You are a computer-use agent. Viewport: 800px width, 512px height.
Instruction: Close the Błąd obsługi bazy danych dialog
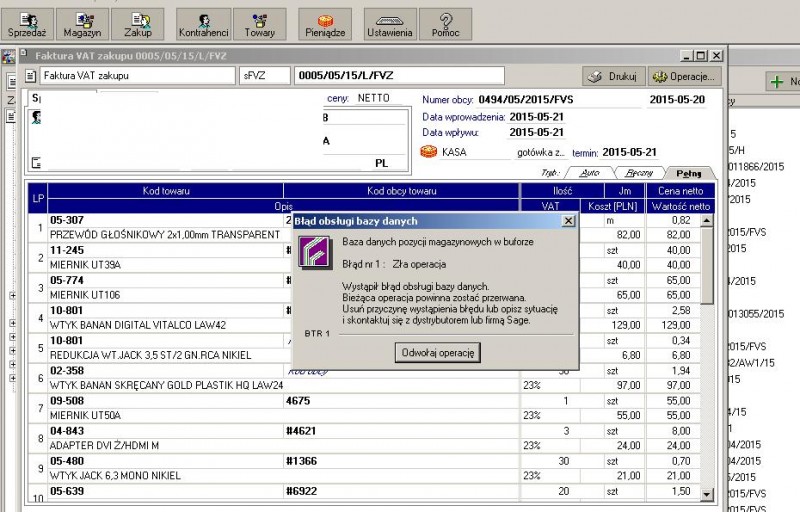(568, 221)
